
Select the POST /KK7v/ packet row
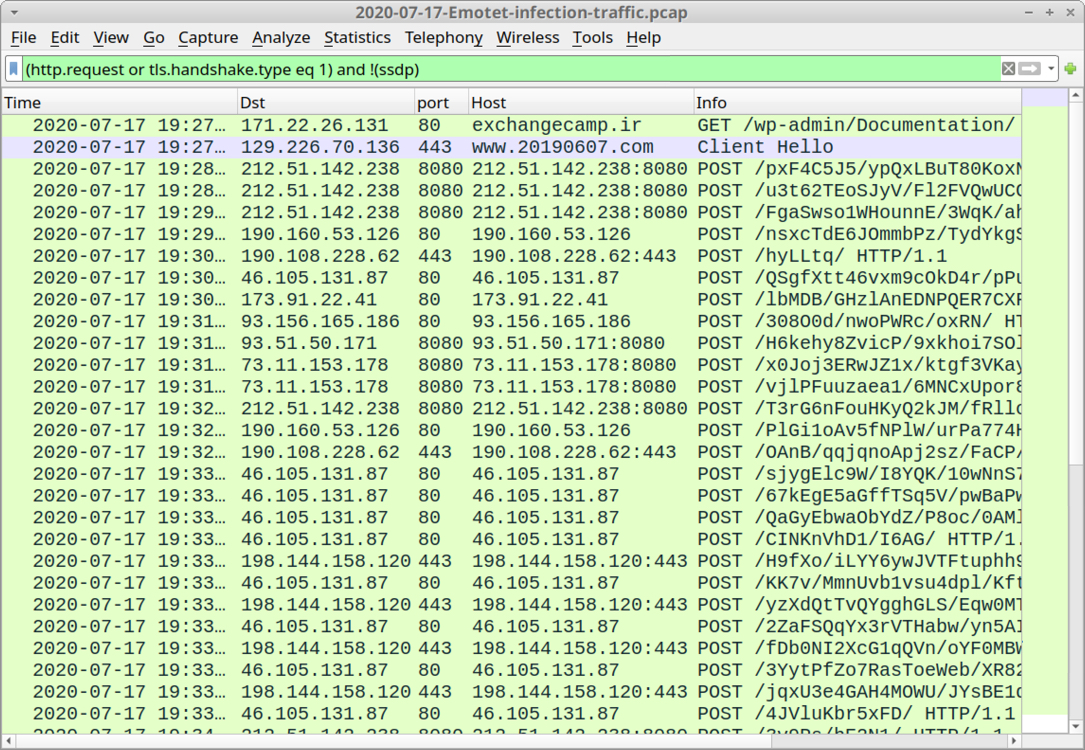click(511, 583)
